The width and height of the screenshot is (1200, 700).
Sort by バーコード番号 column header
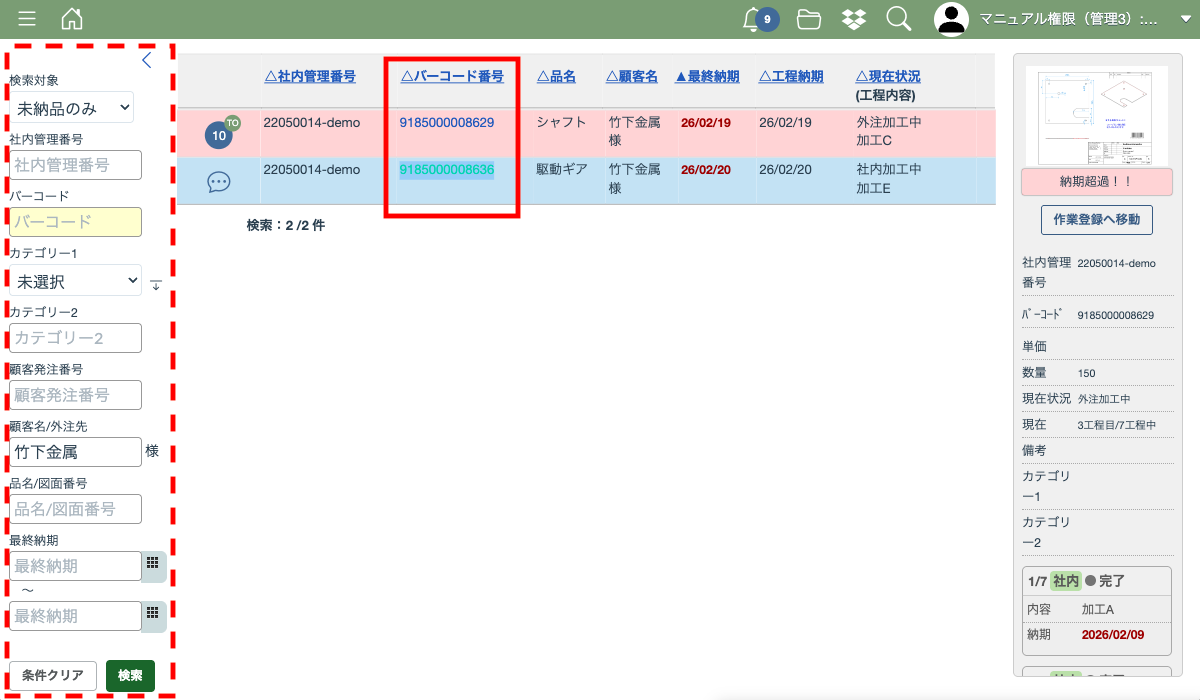click(x=452, y=76)
